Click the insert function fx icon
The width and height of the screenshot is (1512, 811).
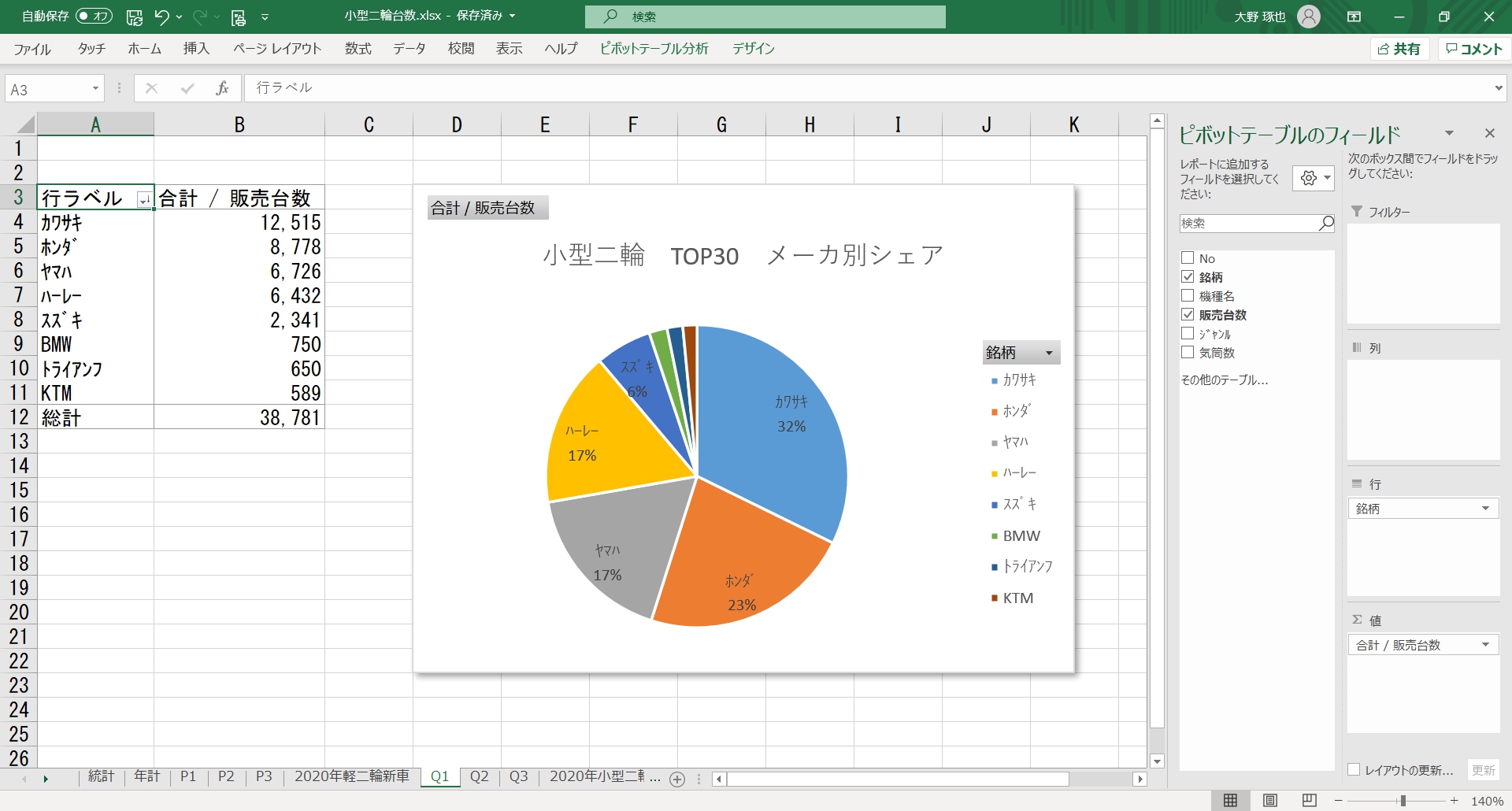[x=222, y=88]
